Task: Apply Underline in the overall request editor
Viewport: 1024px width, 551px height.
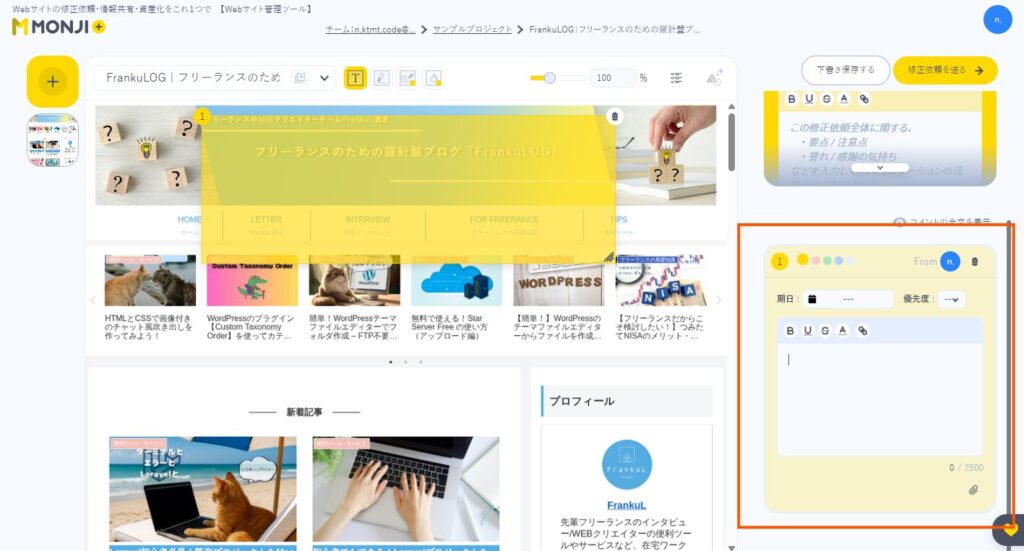Action: coord(809,99)
